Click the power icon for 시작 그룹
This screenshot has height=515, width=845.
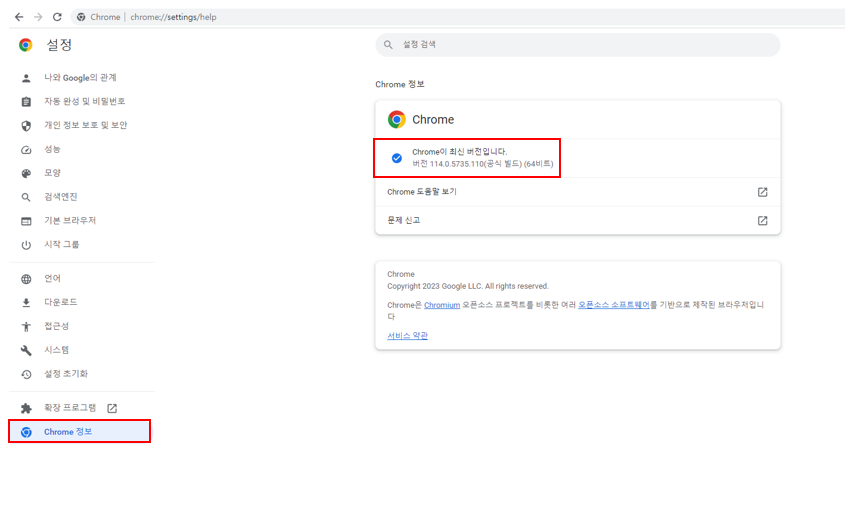26,245
